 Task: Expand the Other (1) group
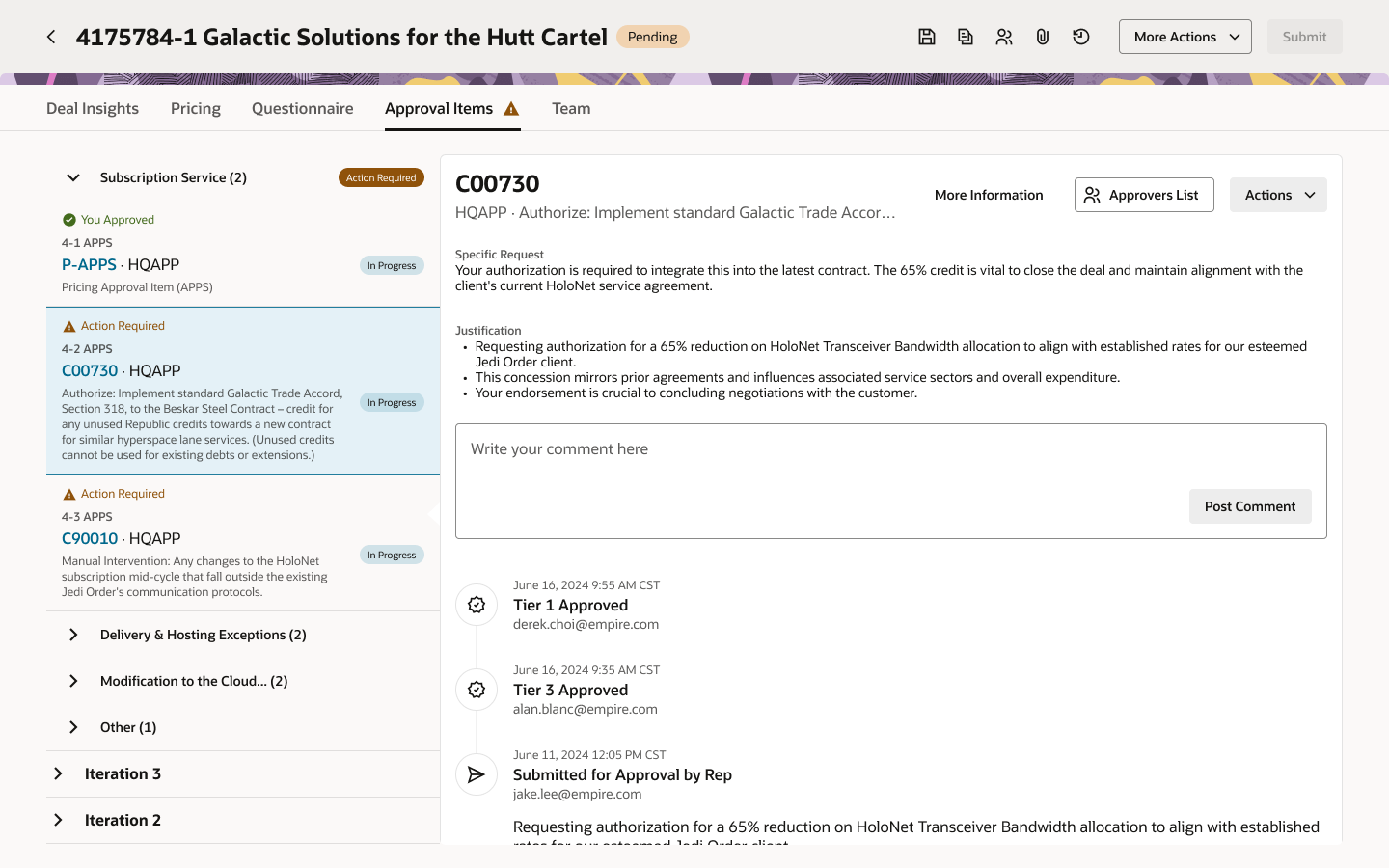coord(73,727)
